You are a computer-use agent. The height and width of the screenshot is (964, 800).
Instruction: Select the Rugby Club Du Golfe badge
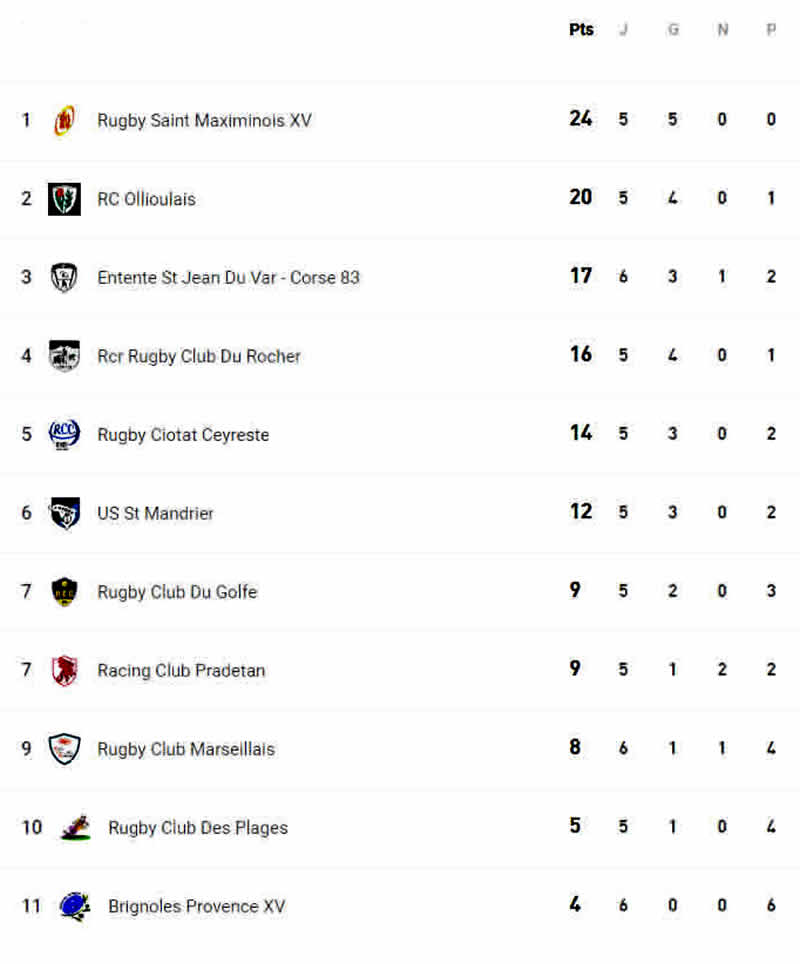pos(65,591)
